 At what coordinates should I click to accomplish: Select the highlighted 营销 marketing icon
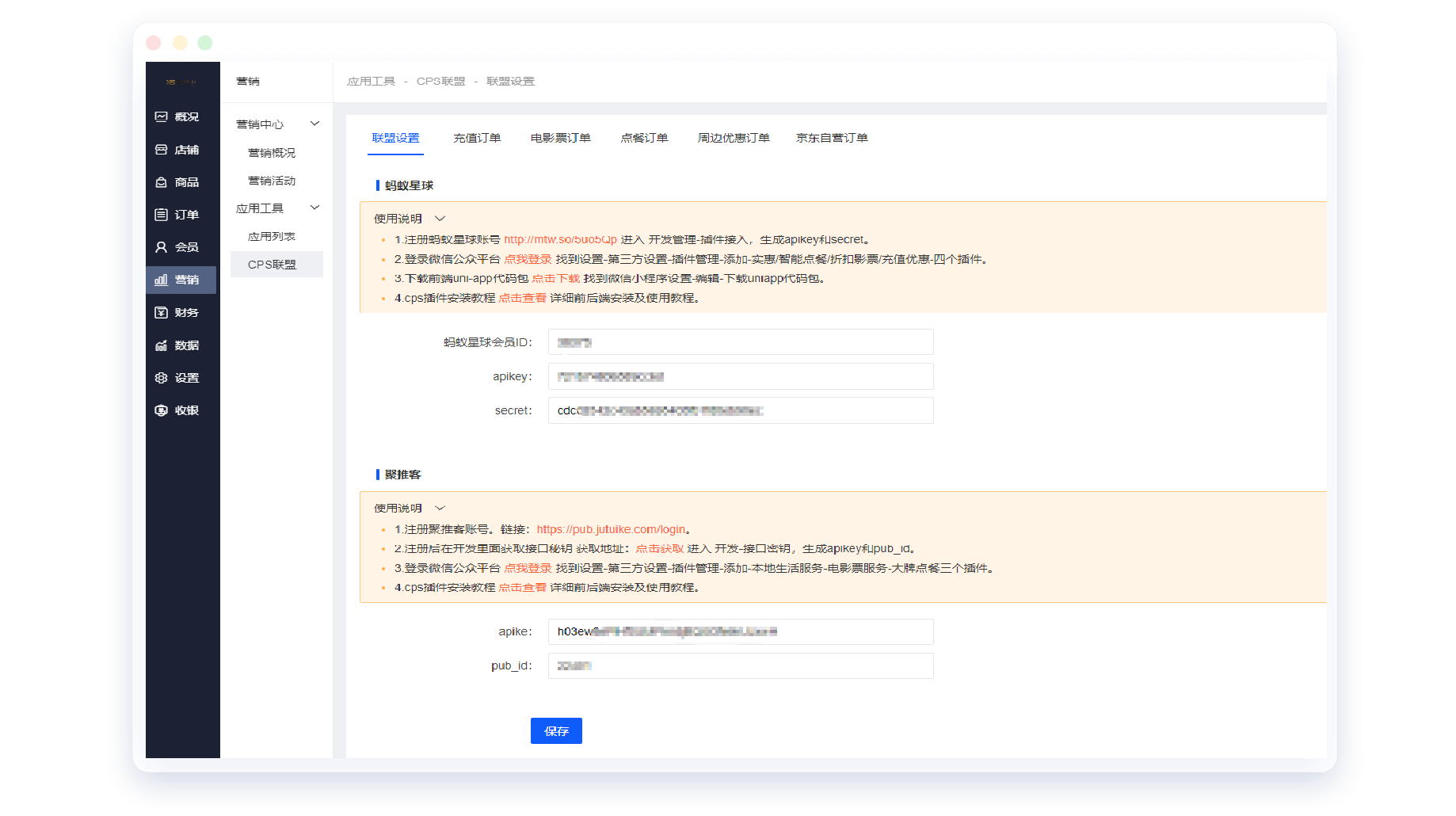[x=181, y=279]
